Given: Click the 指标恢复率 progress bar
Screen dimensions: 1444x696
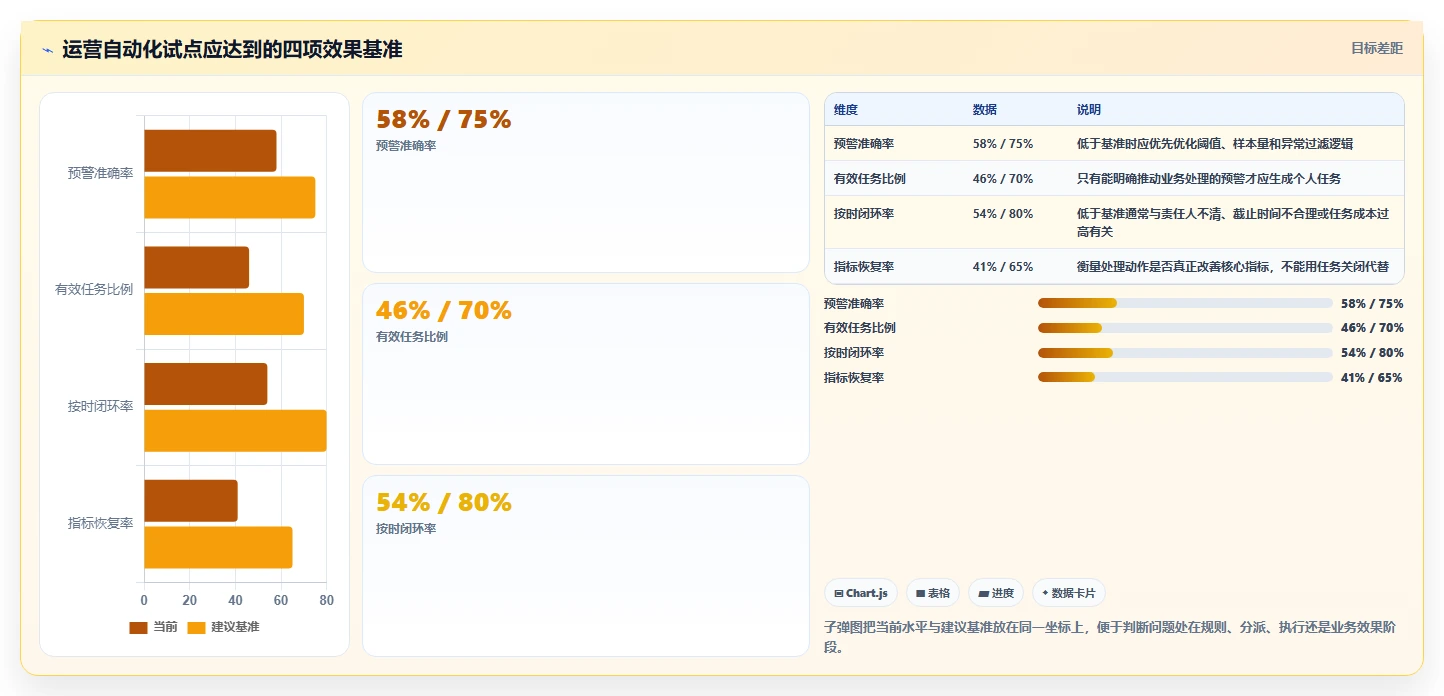Looking at the screenshot, I should [1185, 377].
